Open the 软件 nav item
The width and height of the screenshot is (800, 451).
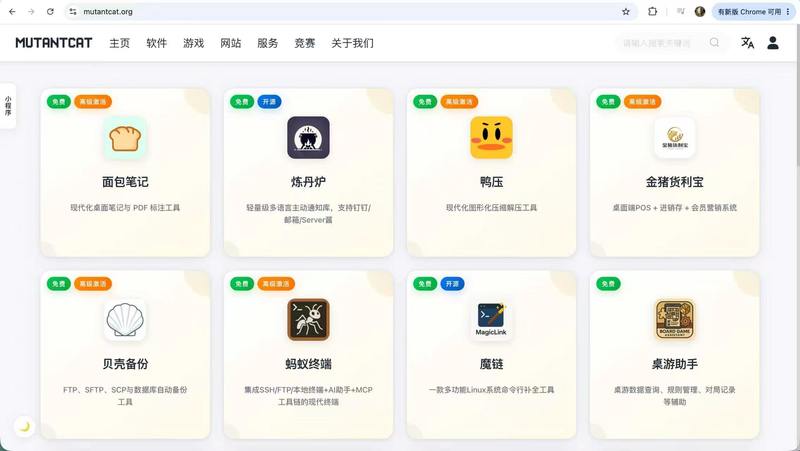[157, 43]
